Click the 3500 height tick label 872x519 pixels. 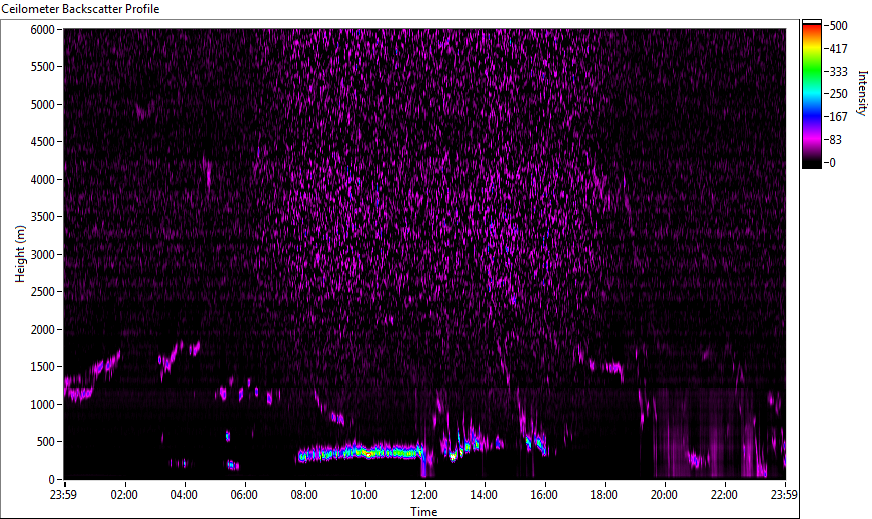point(43,217)
